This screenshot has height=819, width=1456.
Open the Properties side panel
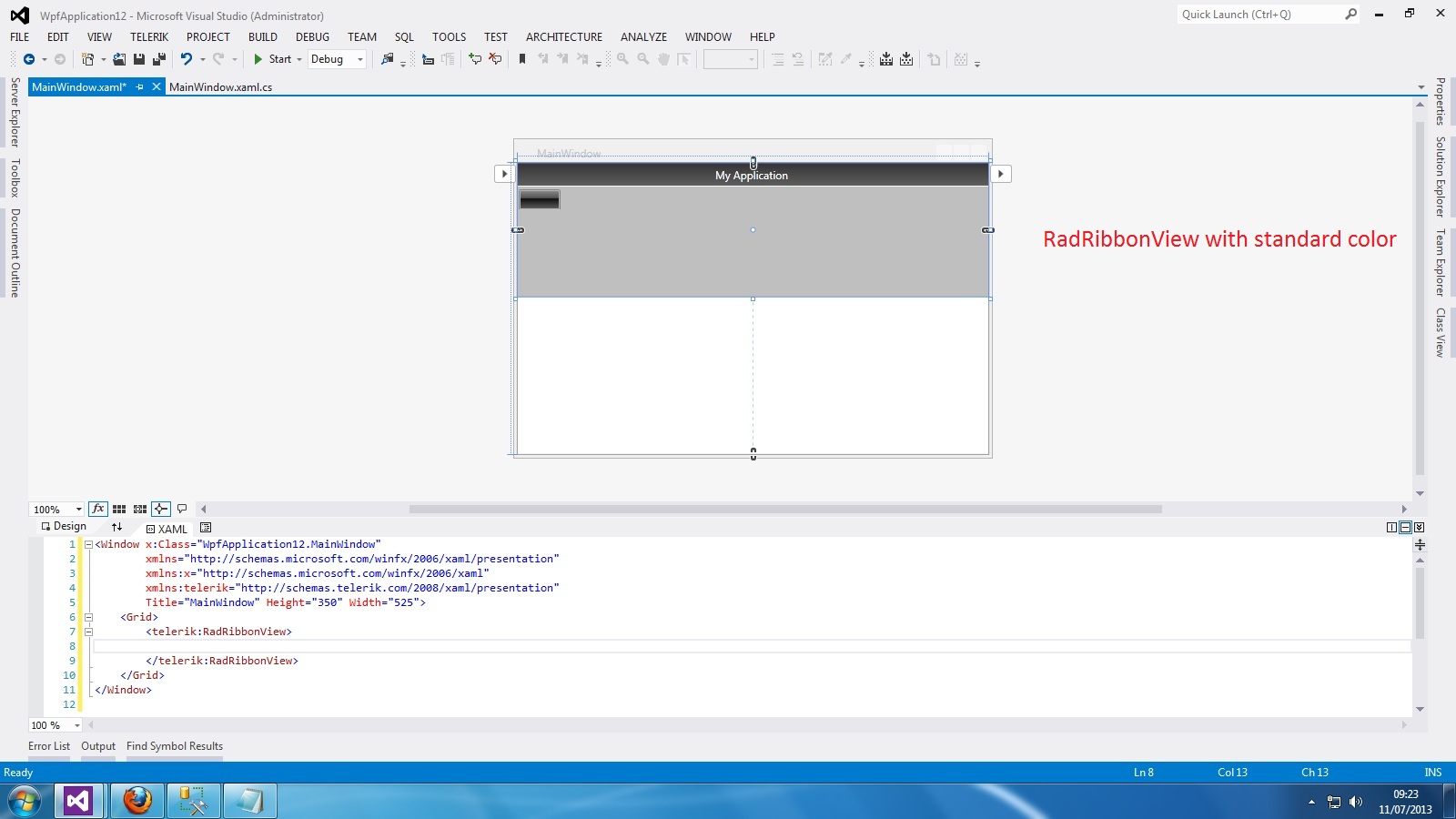coord(1441,101)
